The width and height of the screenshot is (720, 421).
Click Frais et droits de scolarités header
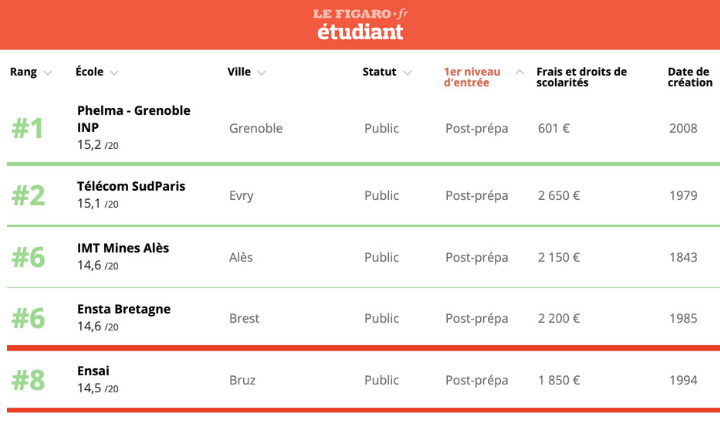(581, 77)
